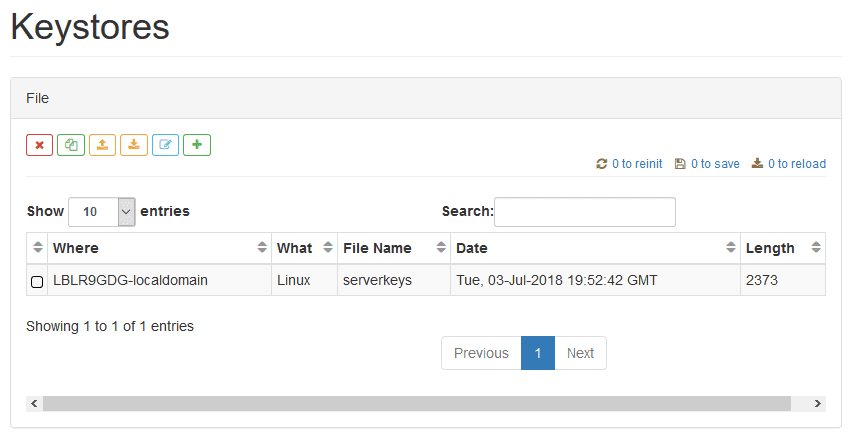Sort by the Where column
Image resolution: width=857 pixels, height=438 pixels.
[x=160, y=248]
